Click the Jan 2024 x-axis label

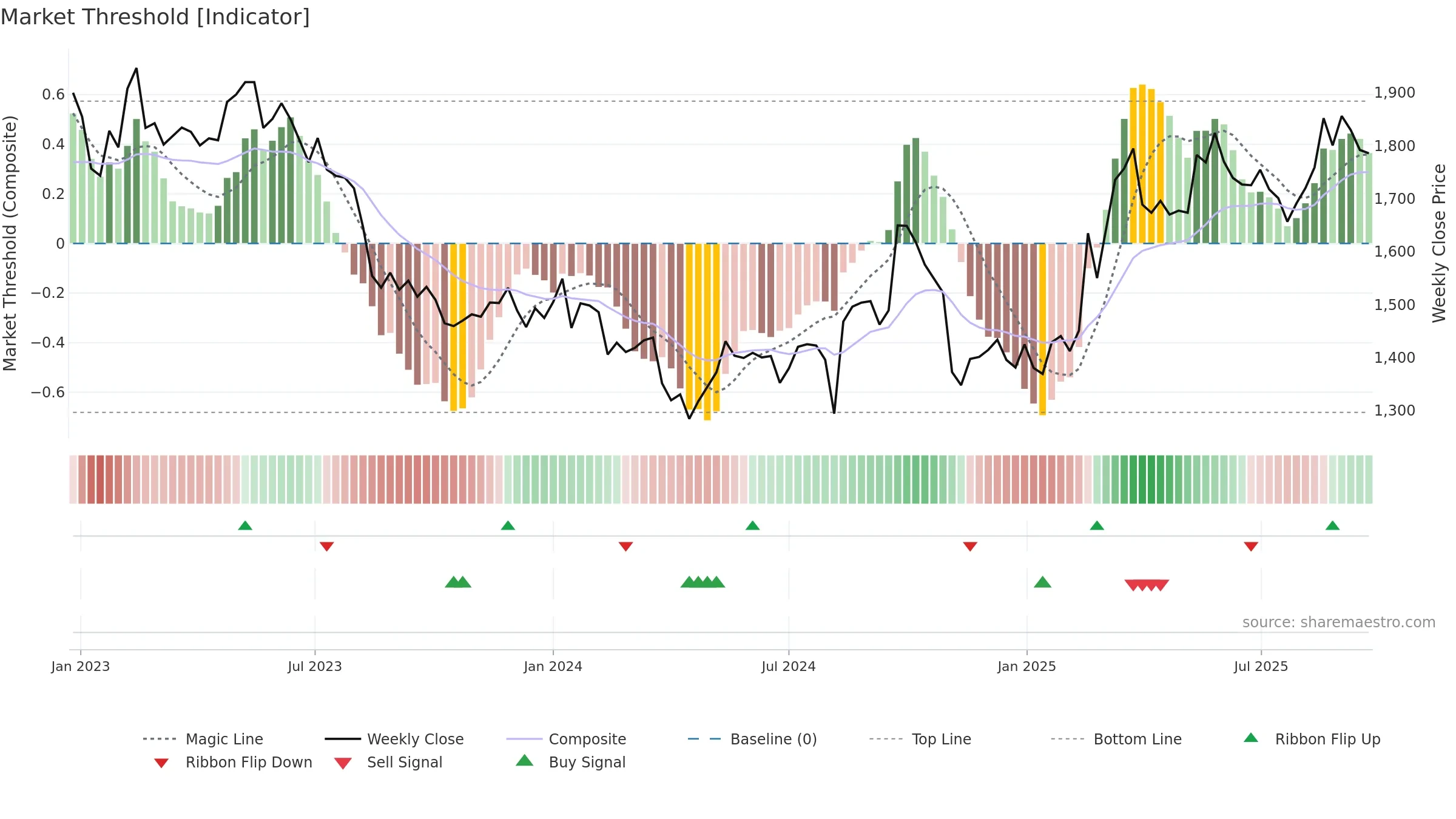[553, 667]
